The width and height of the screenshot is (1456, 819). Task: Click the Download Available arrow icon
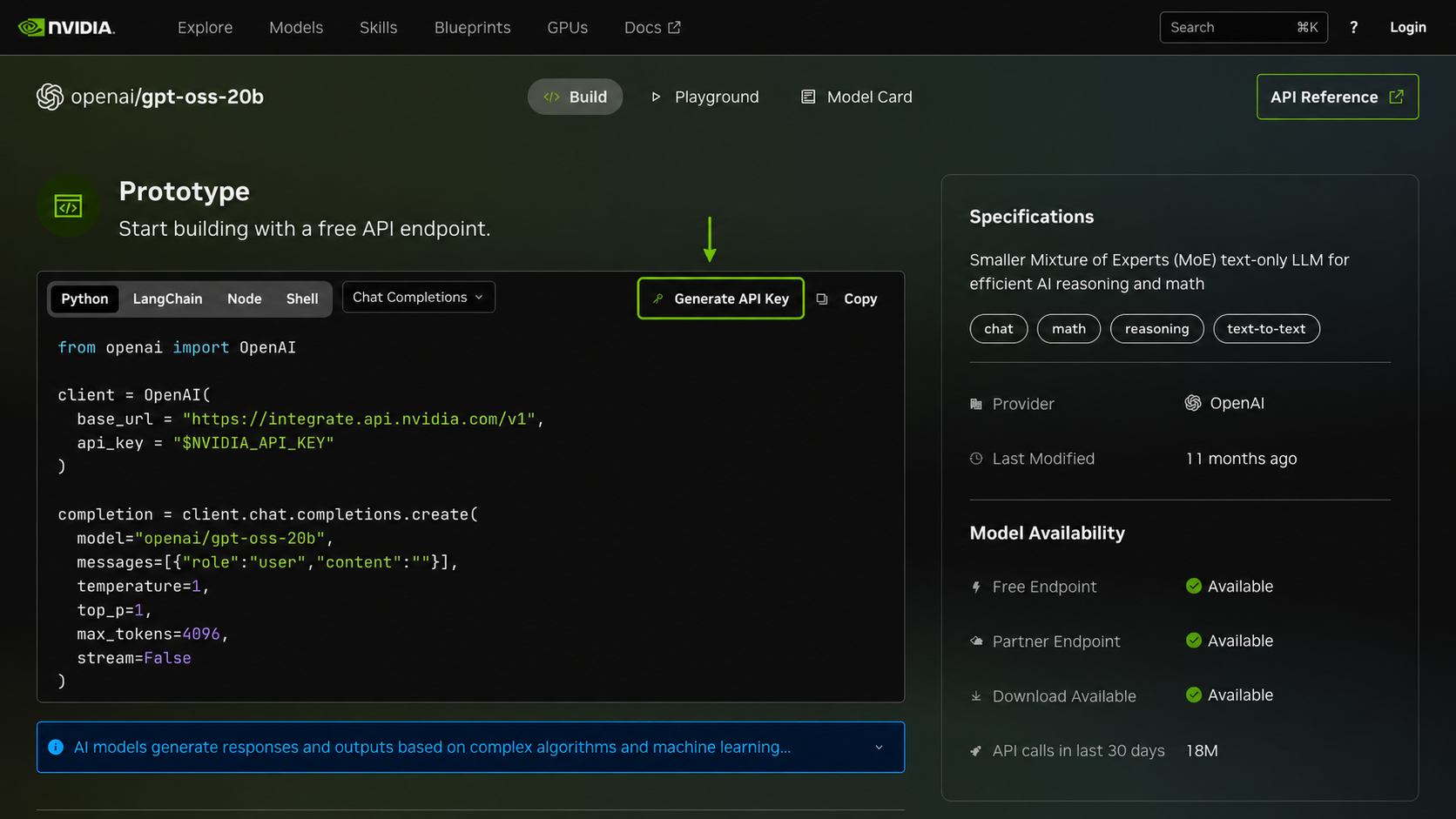point(976,696)
